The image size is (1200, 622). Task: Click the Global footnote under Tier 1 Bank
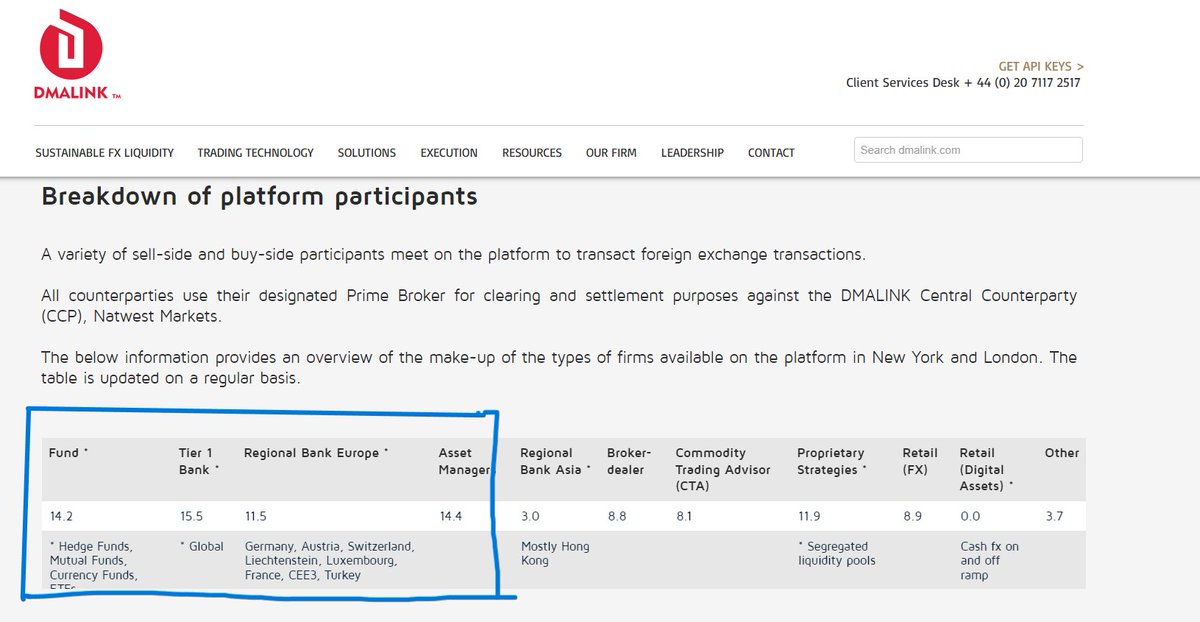click(201, 547)
